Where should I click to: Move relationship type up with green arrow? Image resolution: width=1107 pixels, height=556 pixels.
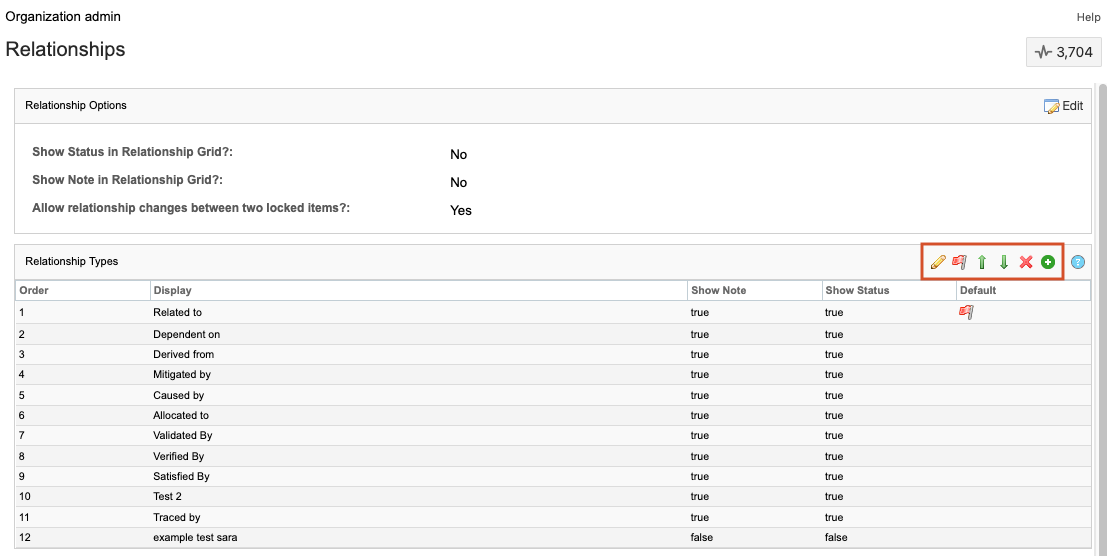click(981, 262)
